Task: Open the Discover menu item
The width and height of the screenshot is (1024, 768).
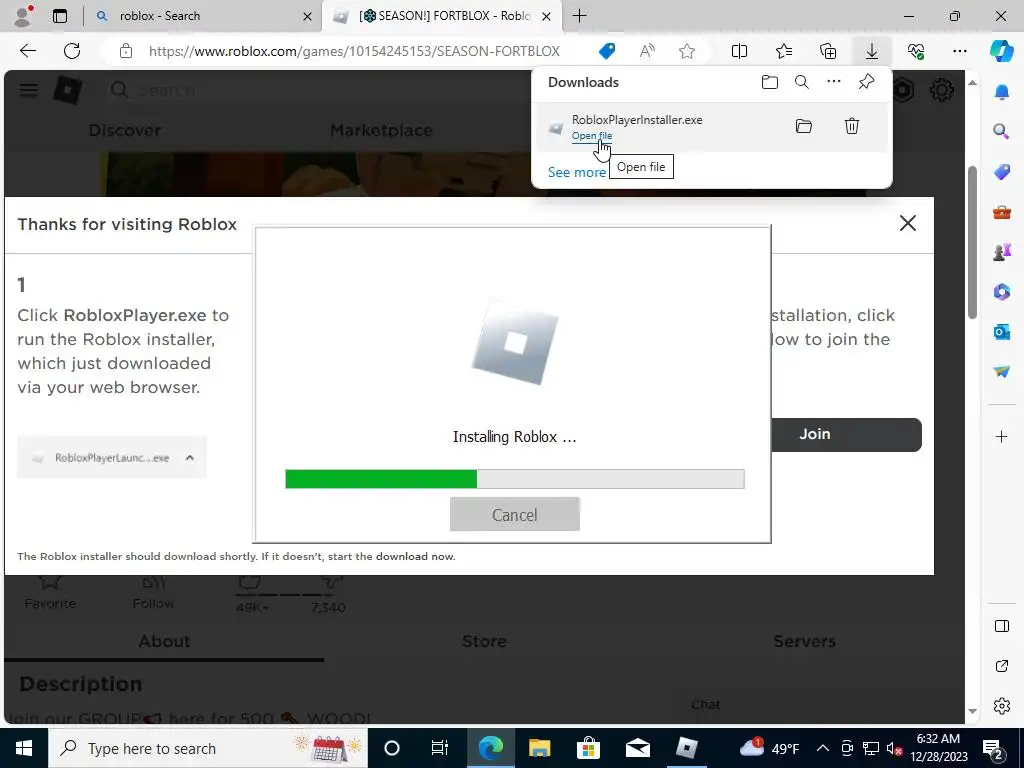Action: coord(125,131)
